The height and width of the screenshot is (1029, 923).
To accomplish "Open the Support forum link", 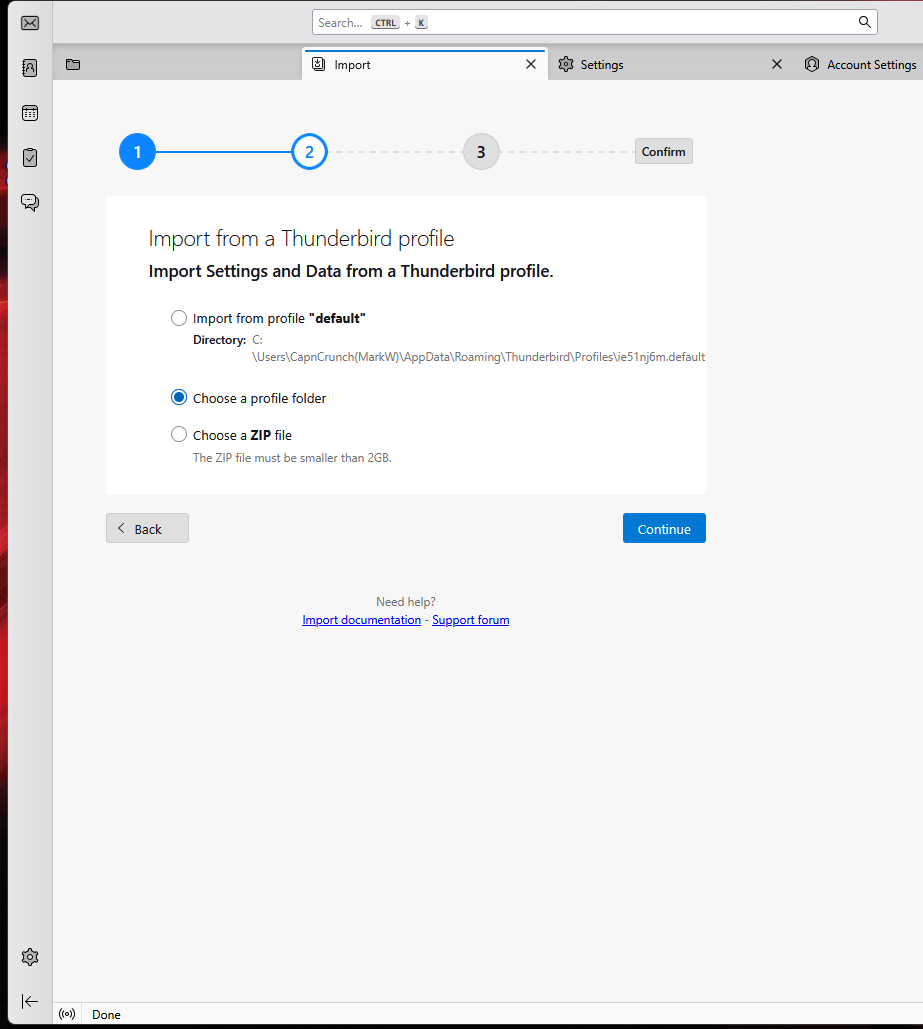I will 470,620.
